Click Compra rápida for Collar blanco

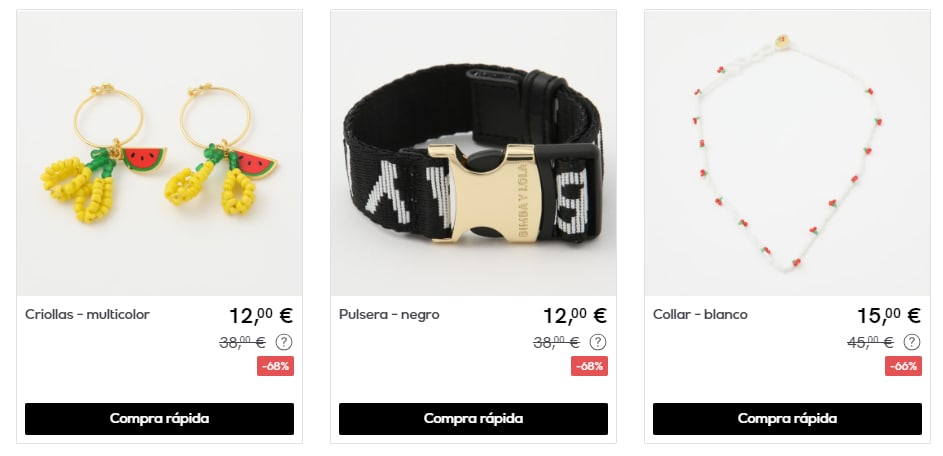point(787,419)
